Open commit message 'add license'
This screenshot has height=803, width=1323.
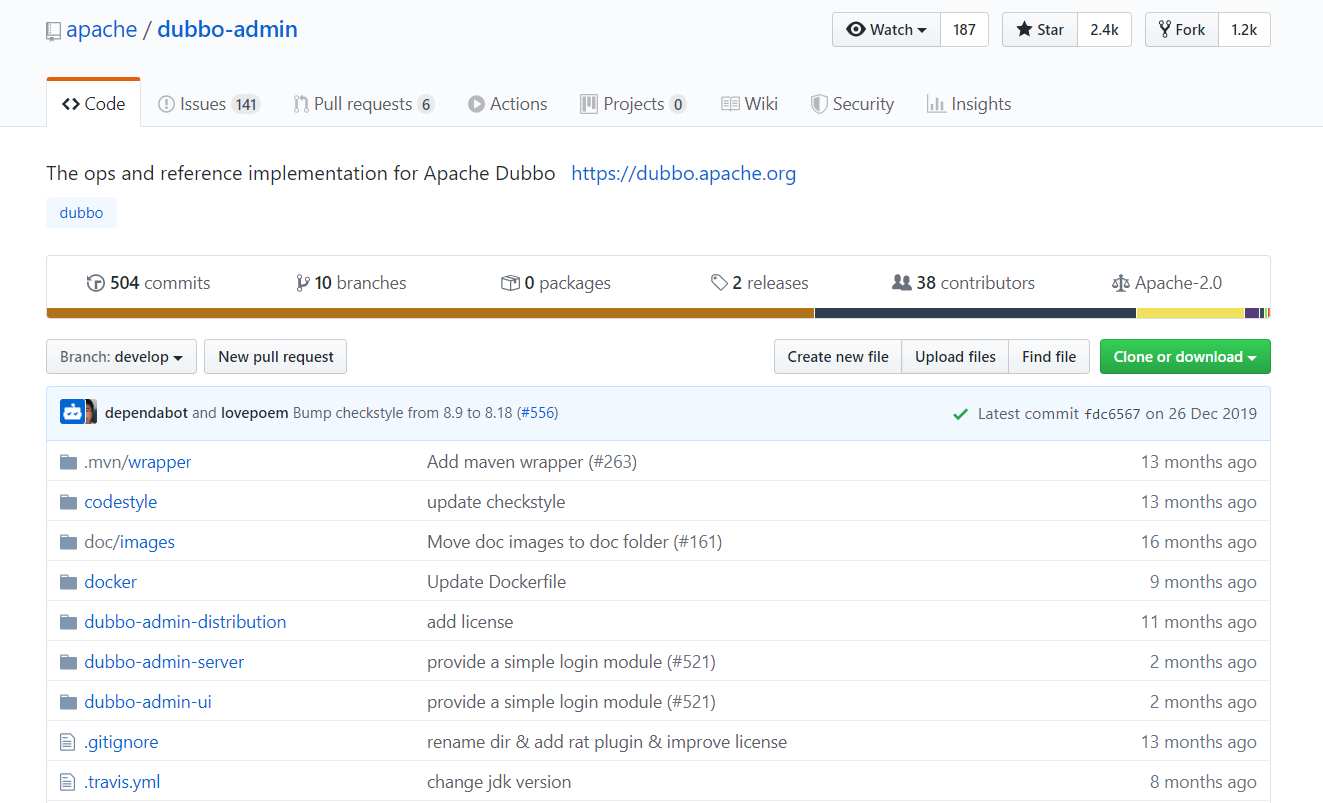[470, 622]
